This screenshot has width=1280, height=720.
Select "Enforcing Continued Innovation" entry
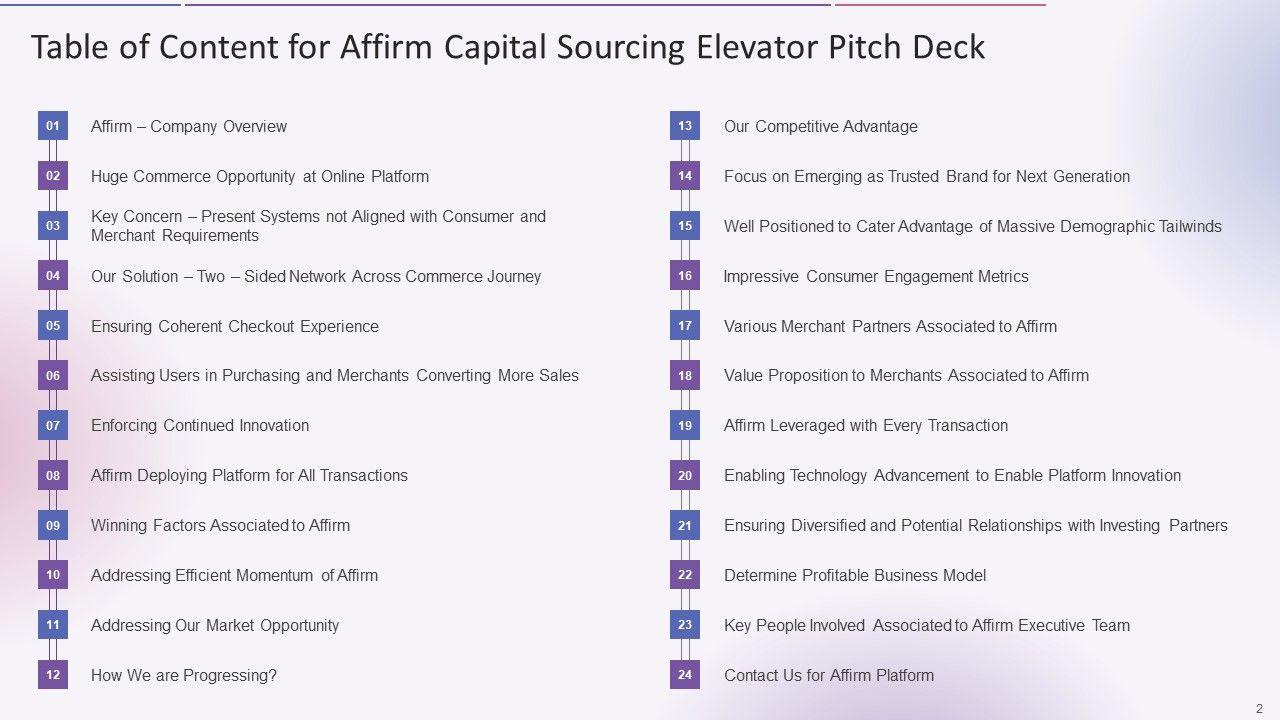200,425
